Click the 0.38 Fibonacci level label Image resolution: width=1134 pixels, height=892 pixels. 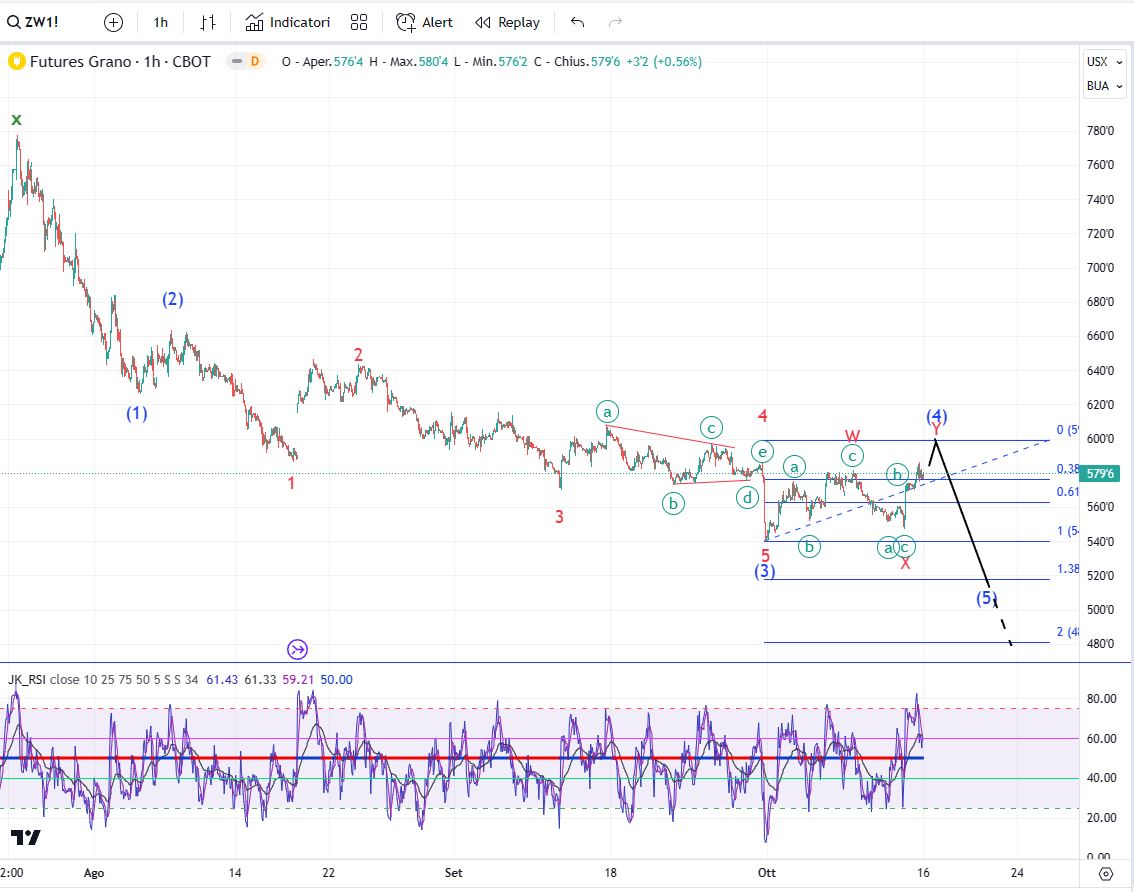click(1067, 469)
